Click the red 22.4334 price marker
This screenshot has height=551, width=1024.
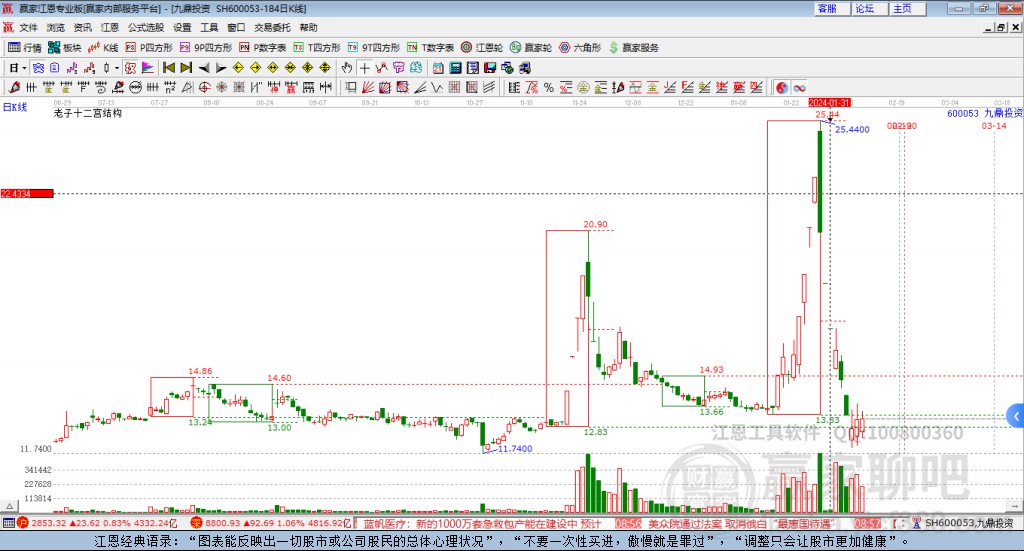[x=27, y=193]
